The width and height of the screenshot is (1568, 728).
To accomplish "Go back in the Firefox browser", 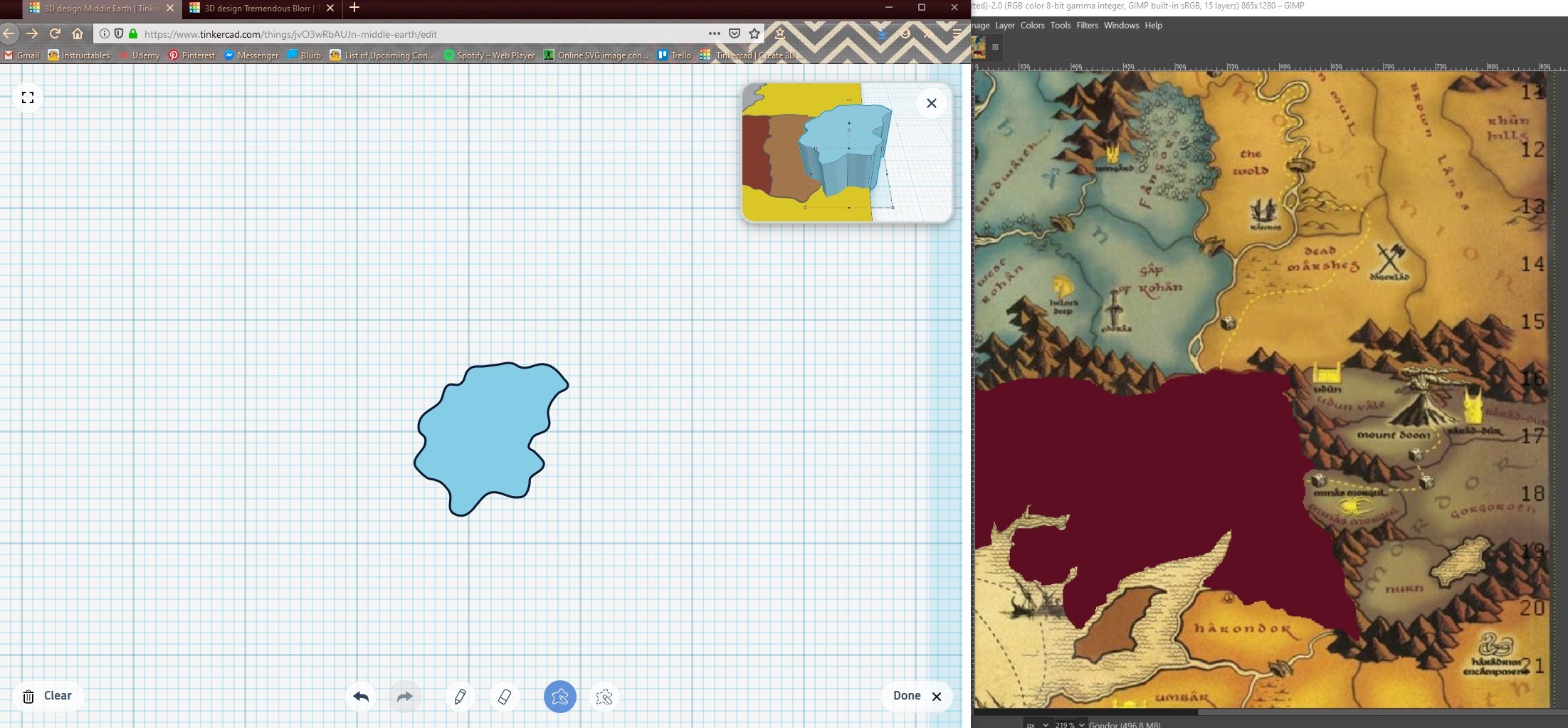I will pos(9,33).
